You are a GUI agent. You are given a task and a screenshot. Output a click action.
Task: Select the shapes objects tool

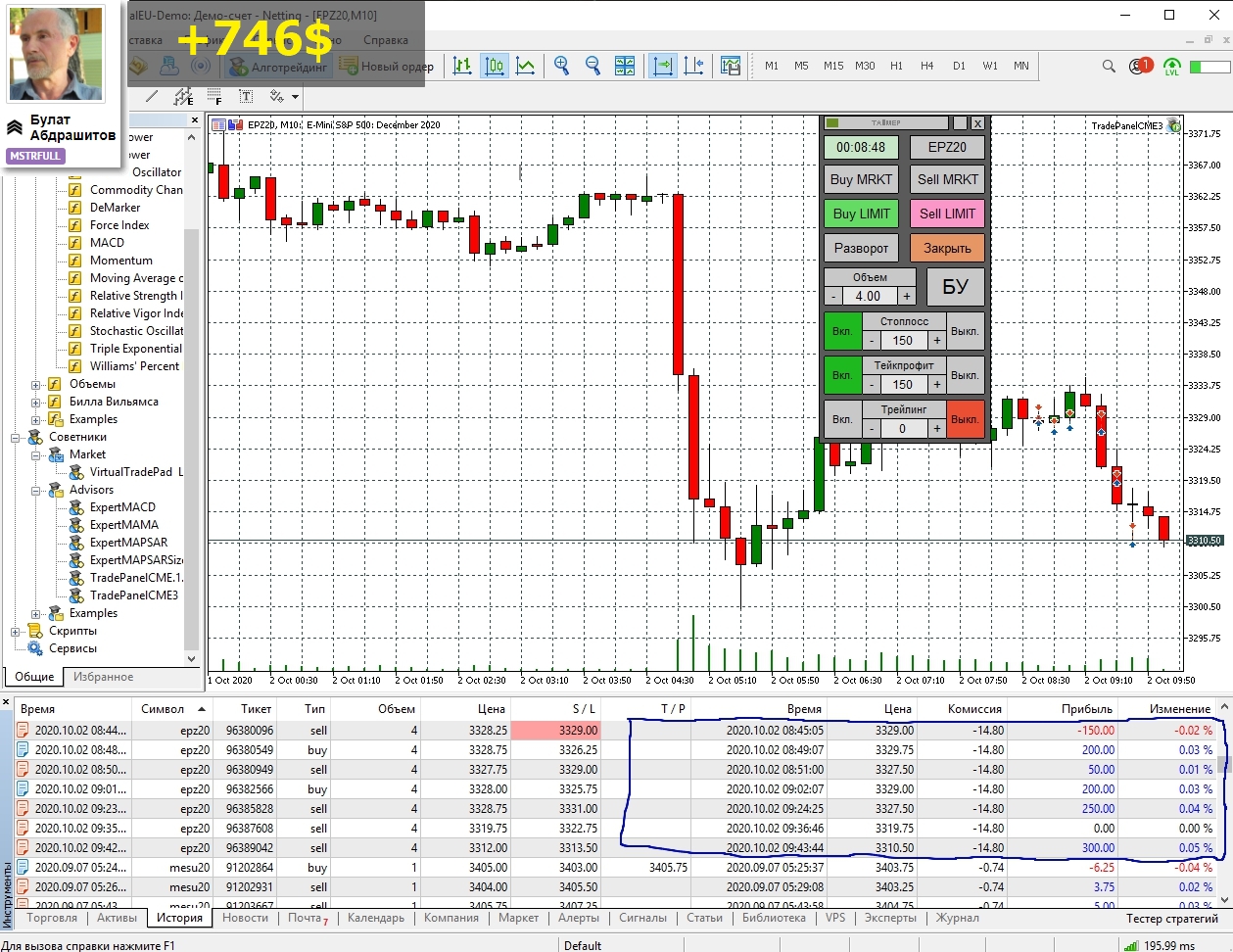click(277, 96)
